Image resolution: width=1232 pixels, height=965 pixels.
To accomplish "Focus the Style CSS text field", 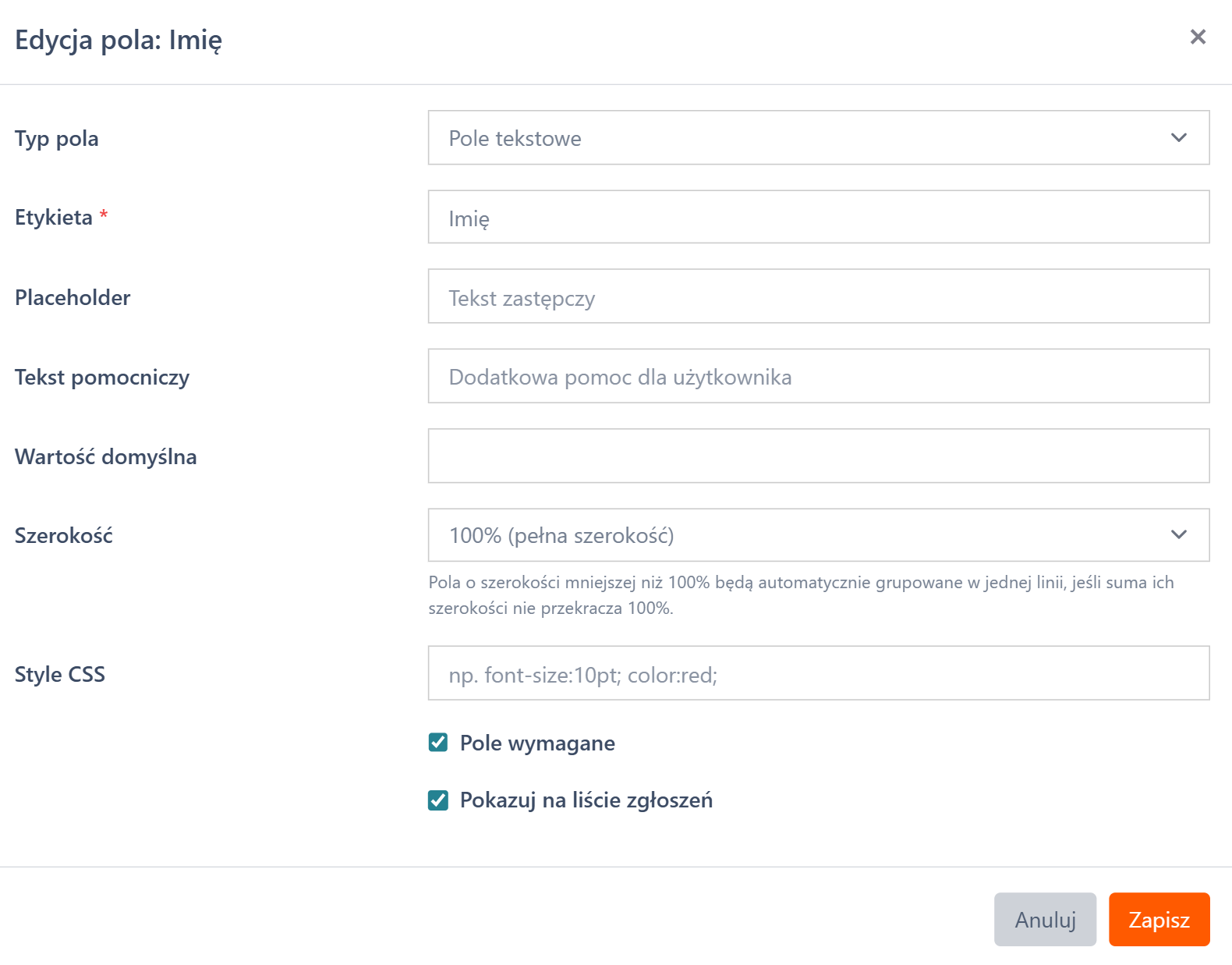I will [x=818, y=674].
